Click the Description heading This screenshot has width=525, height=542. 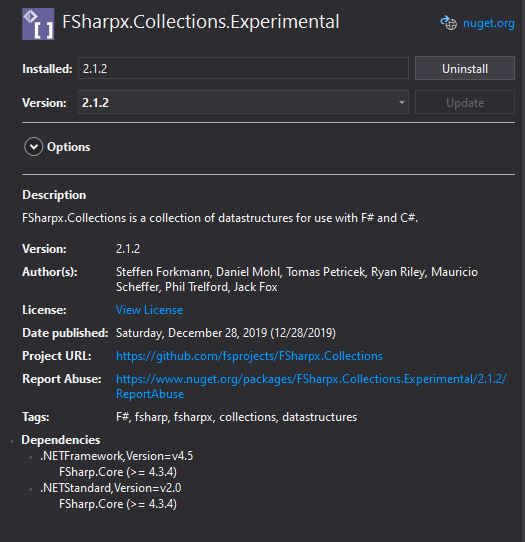[x=54, y=195]
